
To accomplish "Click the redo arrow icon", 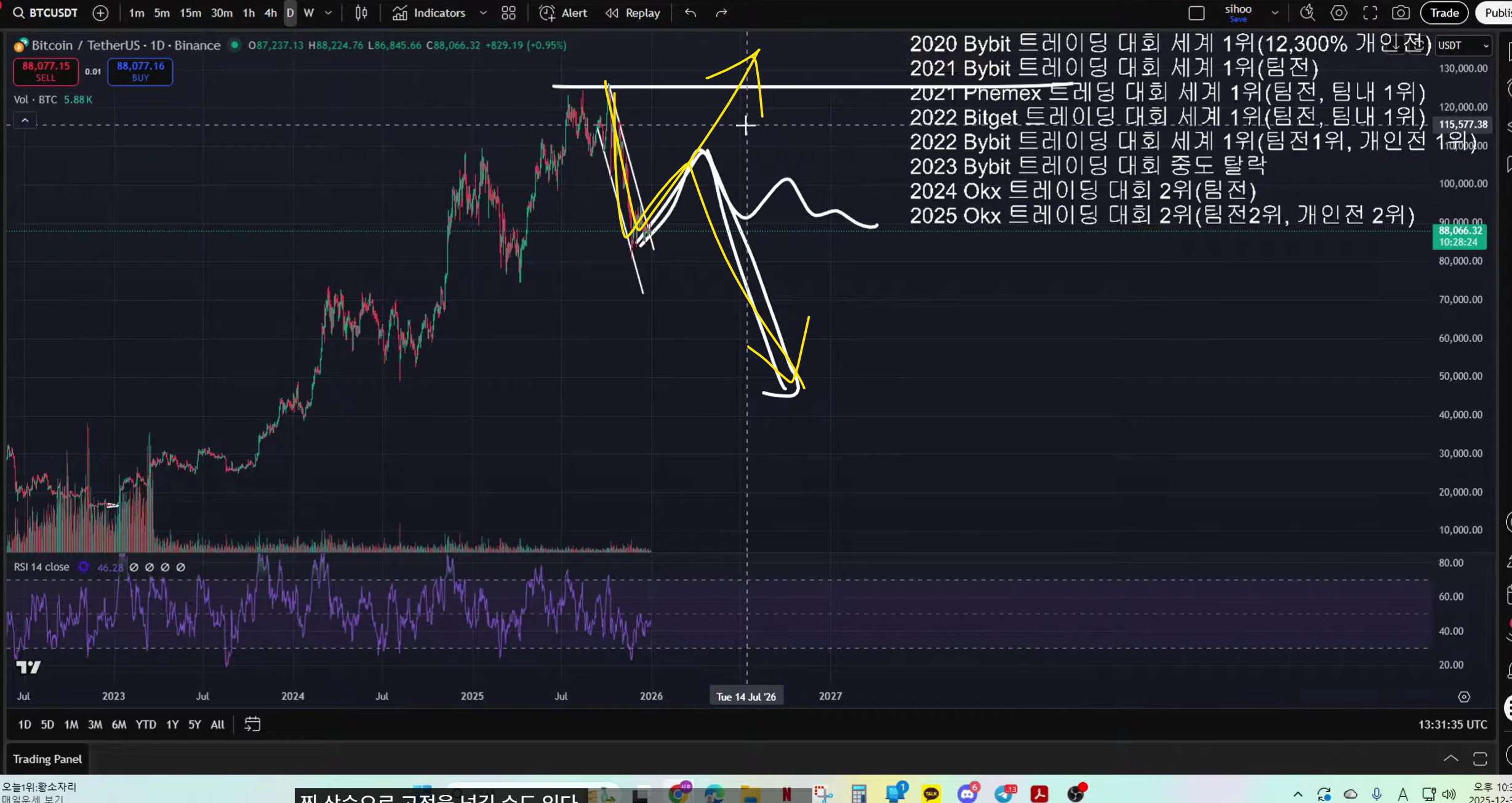I will coord(721,13).
